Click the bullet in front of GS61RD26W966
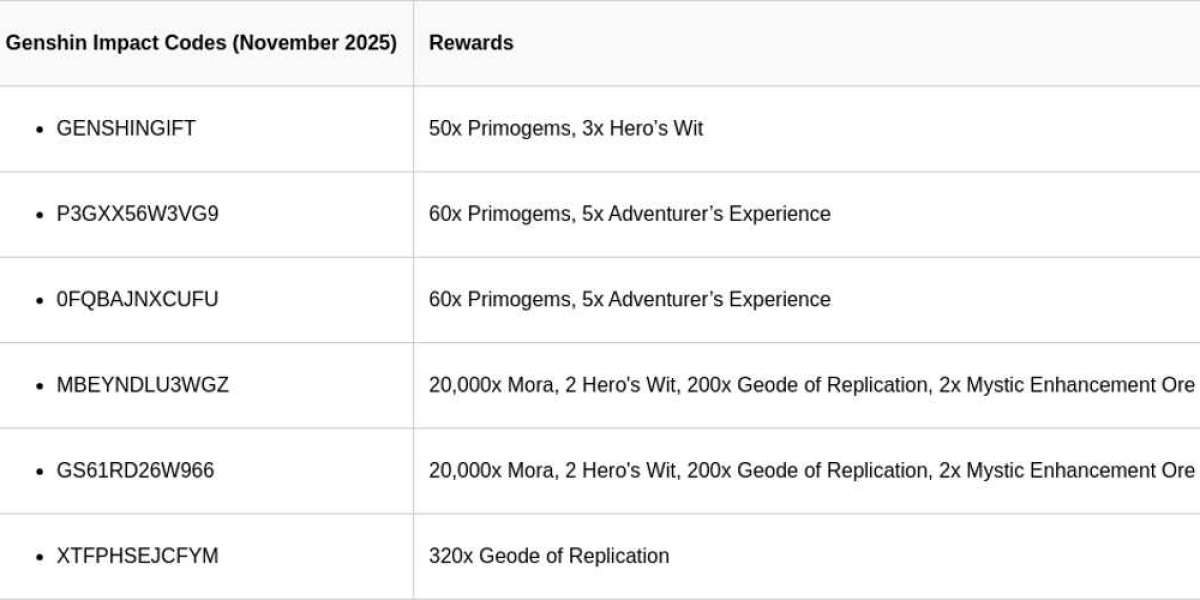The width and height of the screenshot is (1200, 600). pyautogui.click(x=40, y=472)
